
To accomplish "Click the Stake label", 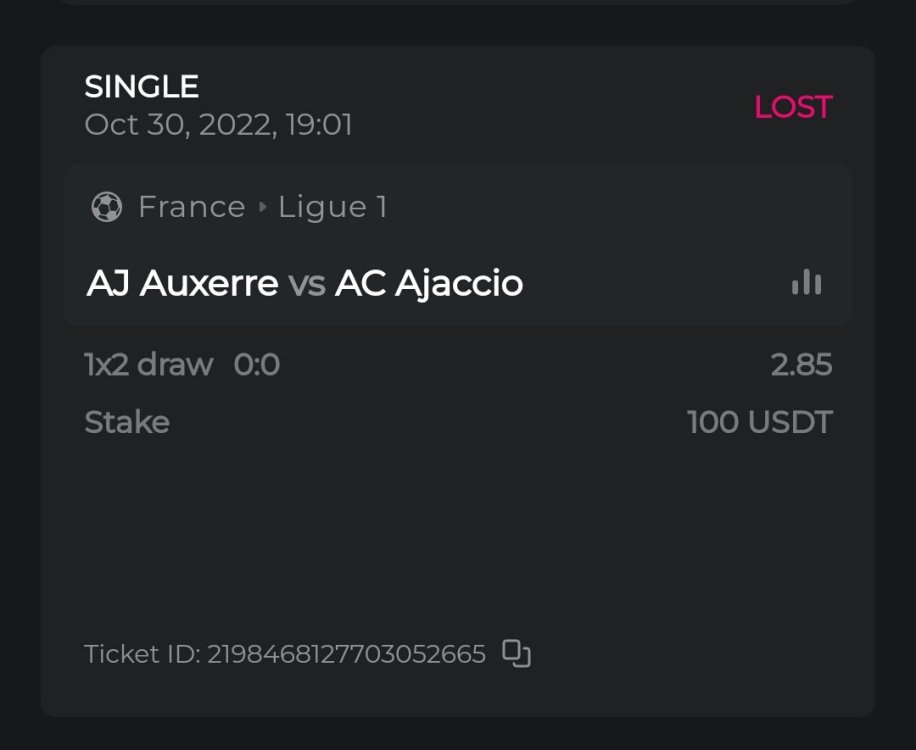I will 127,422.
